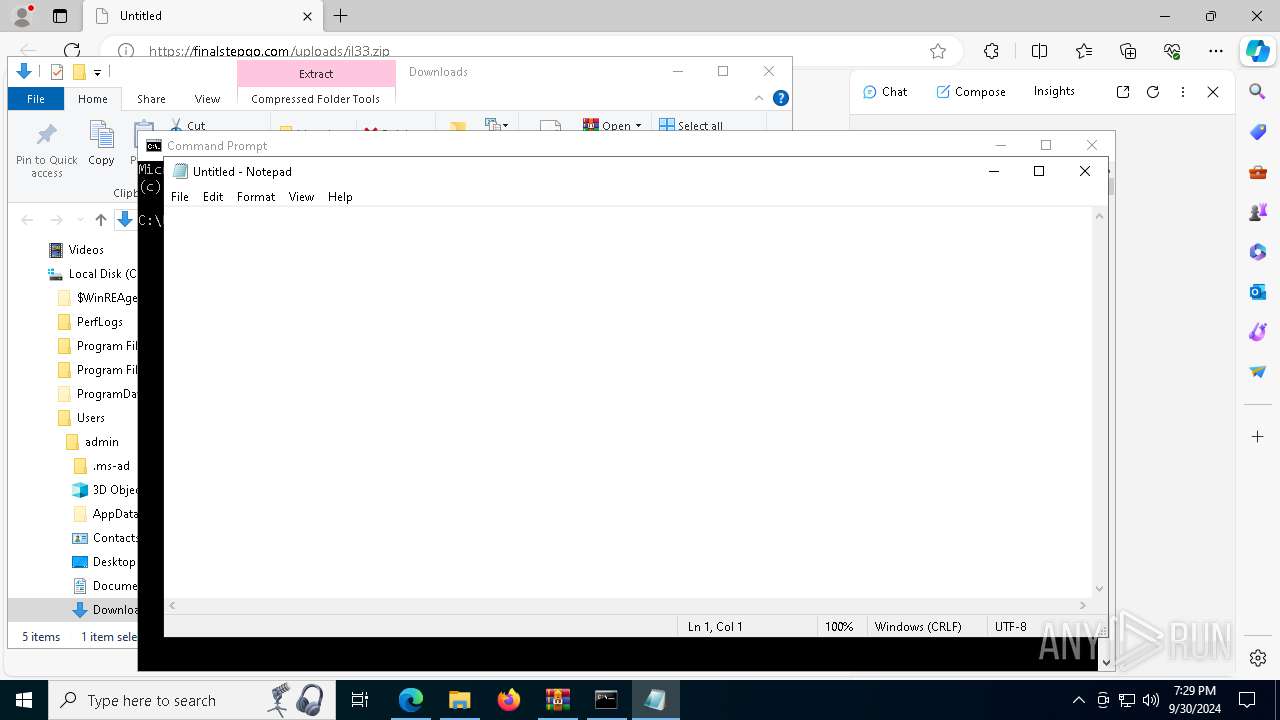Select the admin folder in the tree
Viewport: 1280px width, 720px height.
click(x=92, y=442)
